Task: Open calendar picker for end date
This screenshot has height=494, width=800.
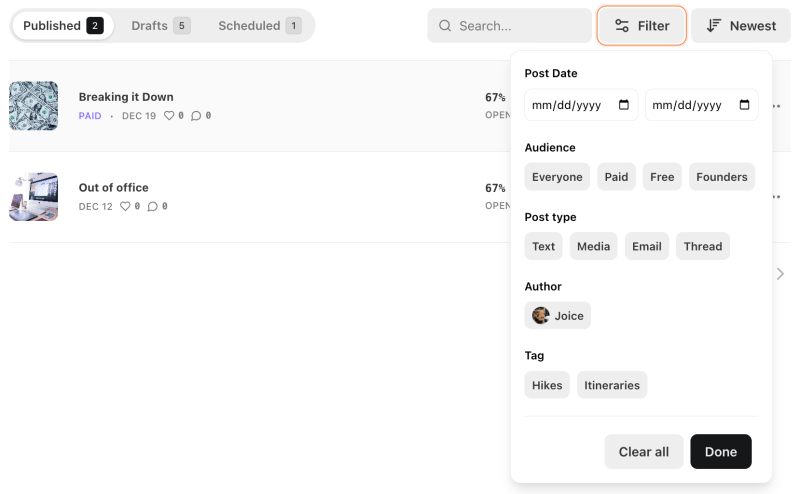Action: tap(744, 105)
